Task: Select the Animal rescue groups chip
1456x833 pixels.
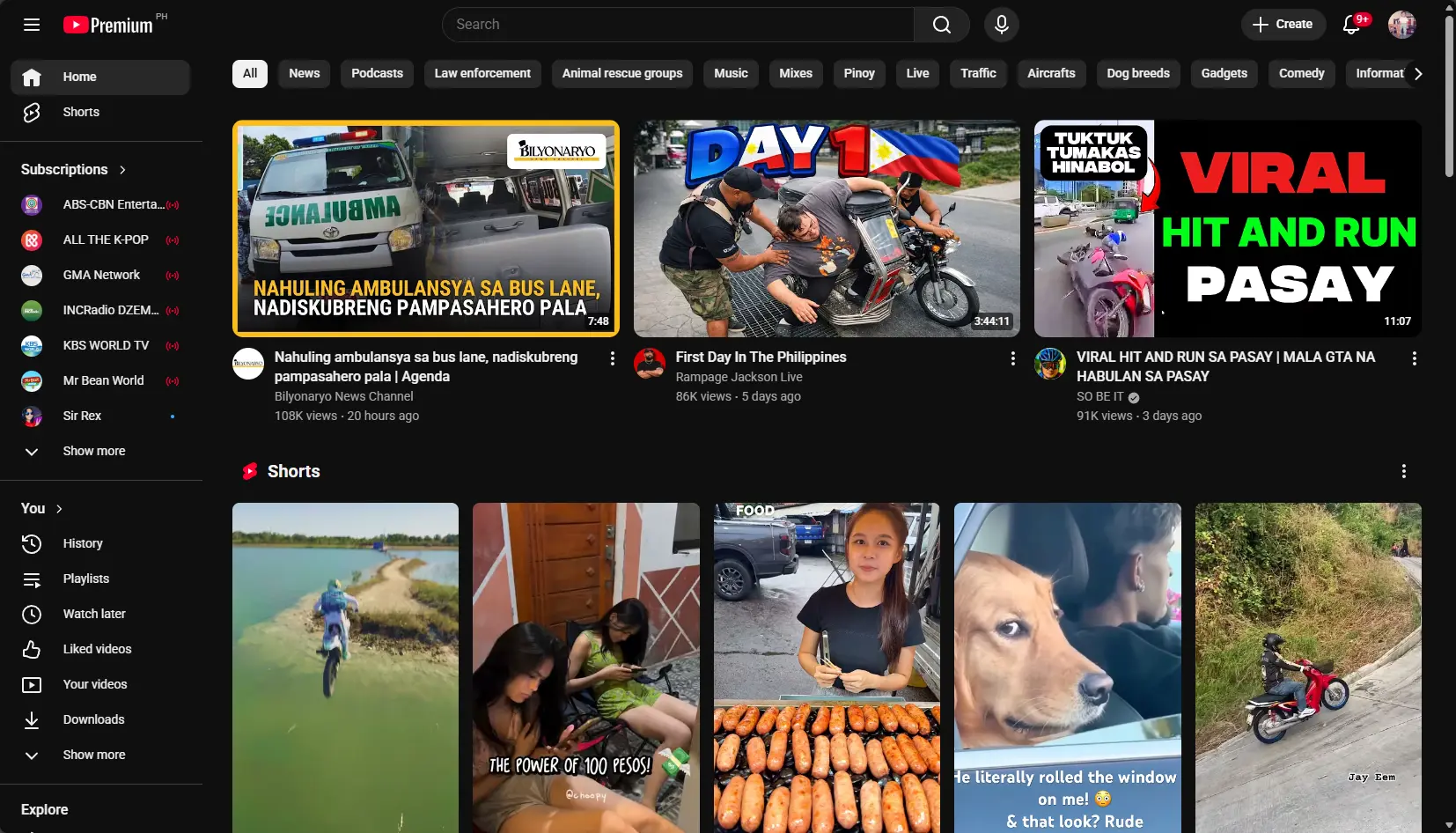Action: (x=622, y=74)
